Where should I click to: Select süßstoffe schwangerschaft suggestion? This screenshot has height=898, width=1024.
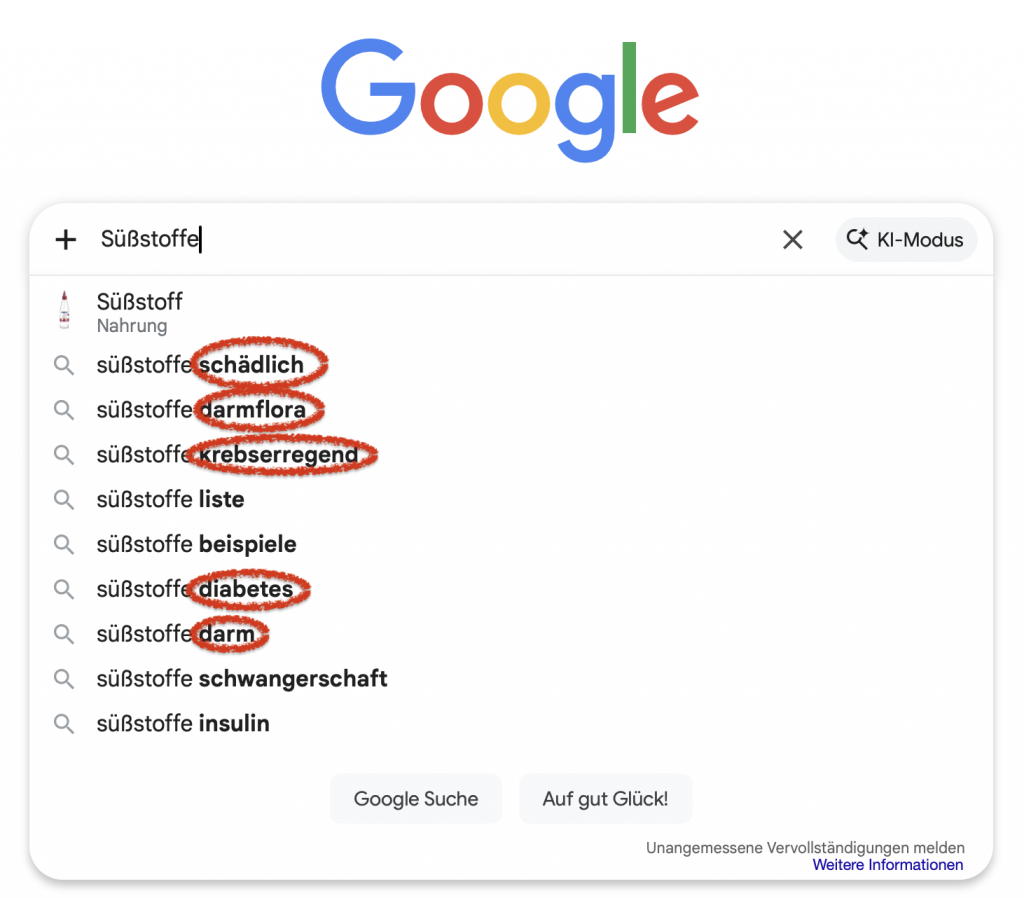click(242, 679)
